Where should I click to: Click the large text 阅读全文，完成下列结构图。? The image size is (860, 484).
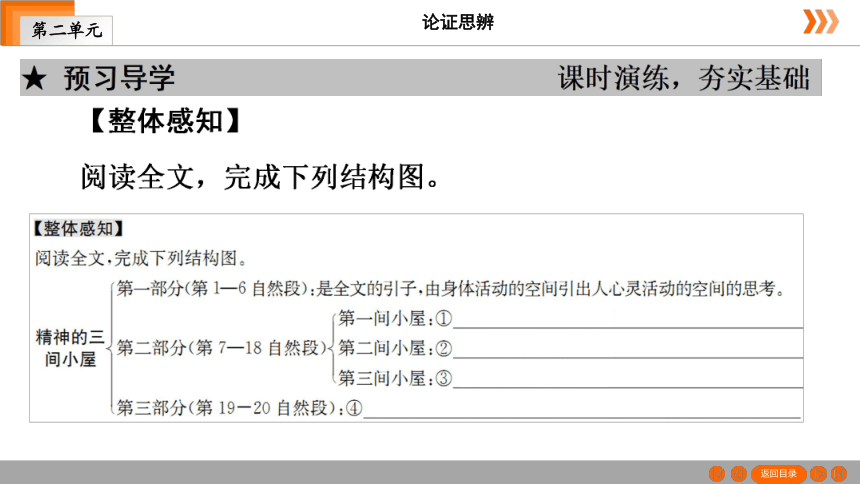pyautogui.click(x=261, y=177)
